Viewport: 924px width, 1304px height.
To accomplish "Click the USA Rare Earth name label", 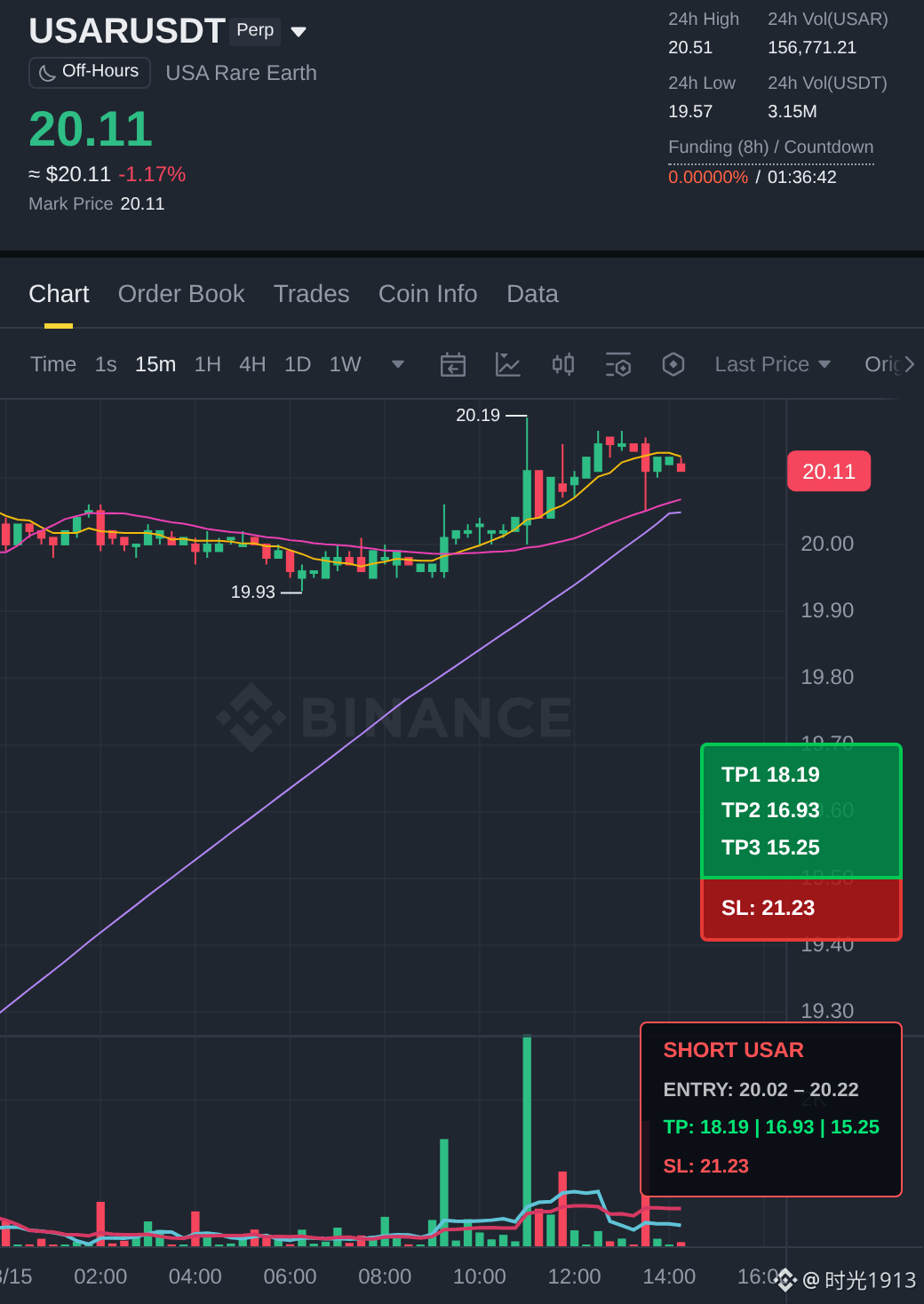I will click(x=241, y=73).
